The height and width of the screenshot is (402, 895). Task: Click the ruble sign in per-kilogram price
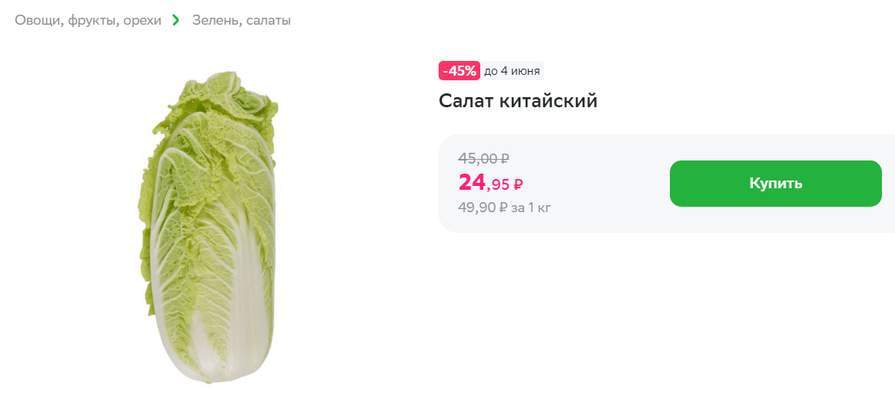coord(503,207)
